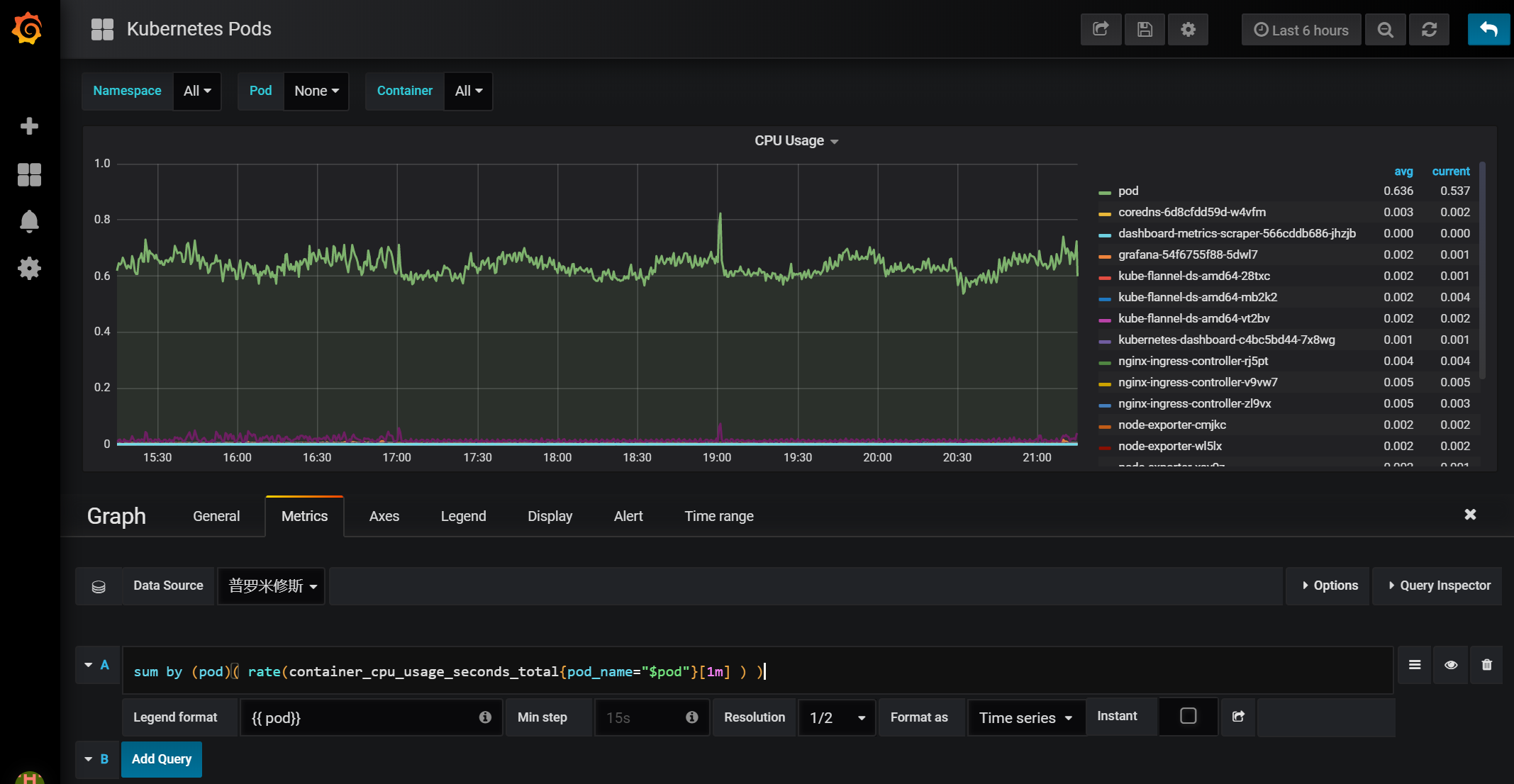Open the Container All dropdown

468,91
